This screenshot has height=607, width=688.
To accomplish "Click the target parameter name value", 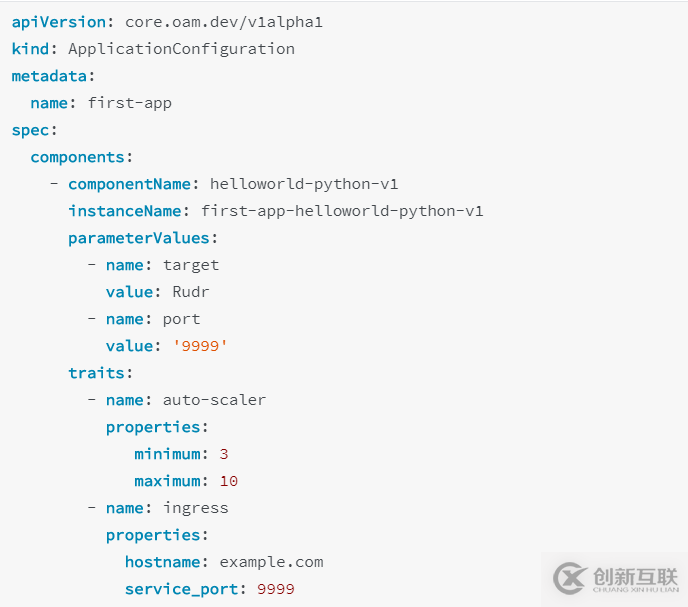I will tap(191, 264).
